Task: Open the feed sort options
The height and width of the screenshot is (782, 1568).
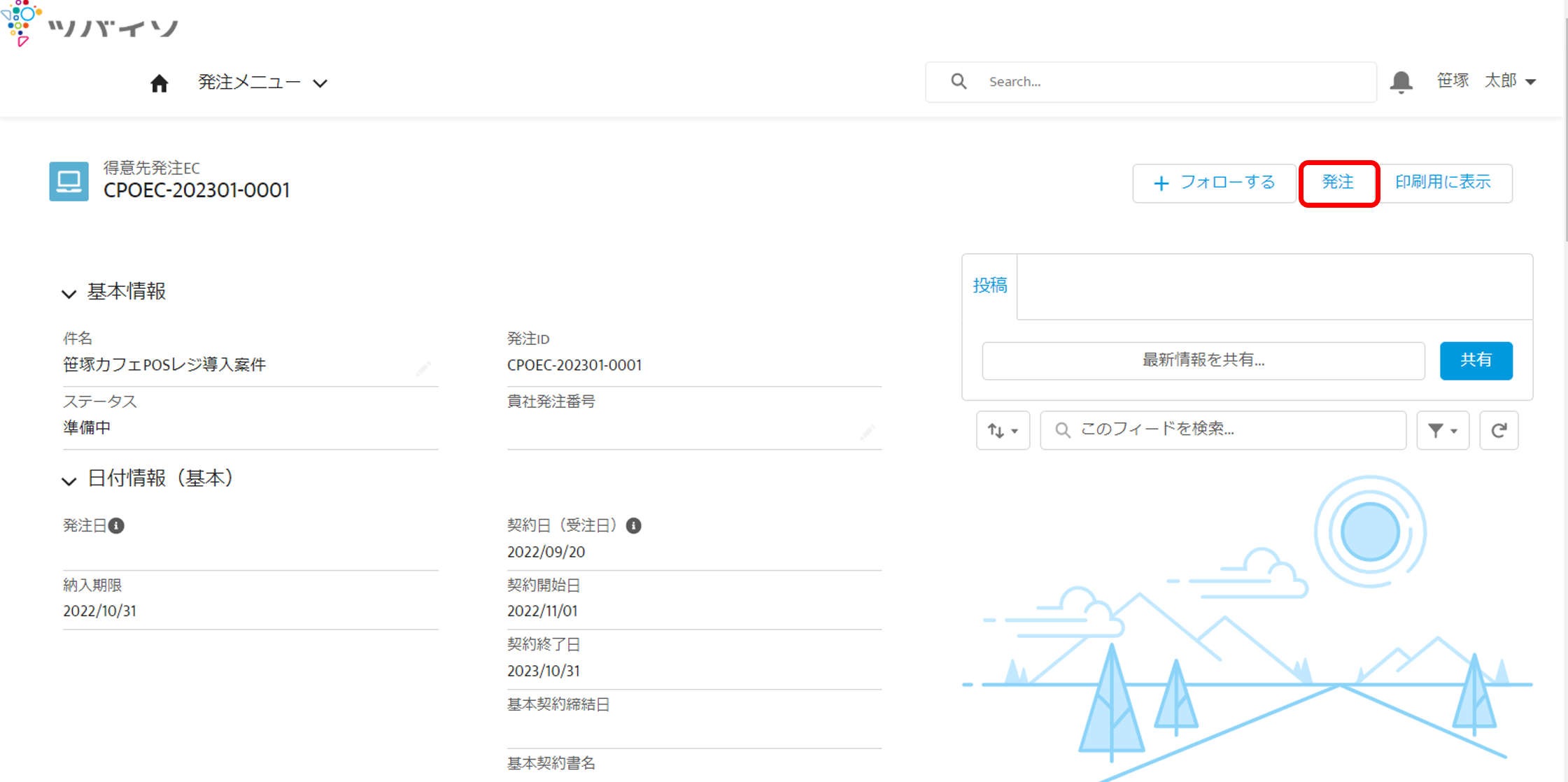Action: (x=1003, y=430)
